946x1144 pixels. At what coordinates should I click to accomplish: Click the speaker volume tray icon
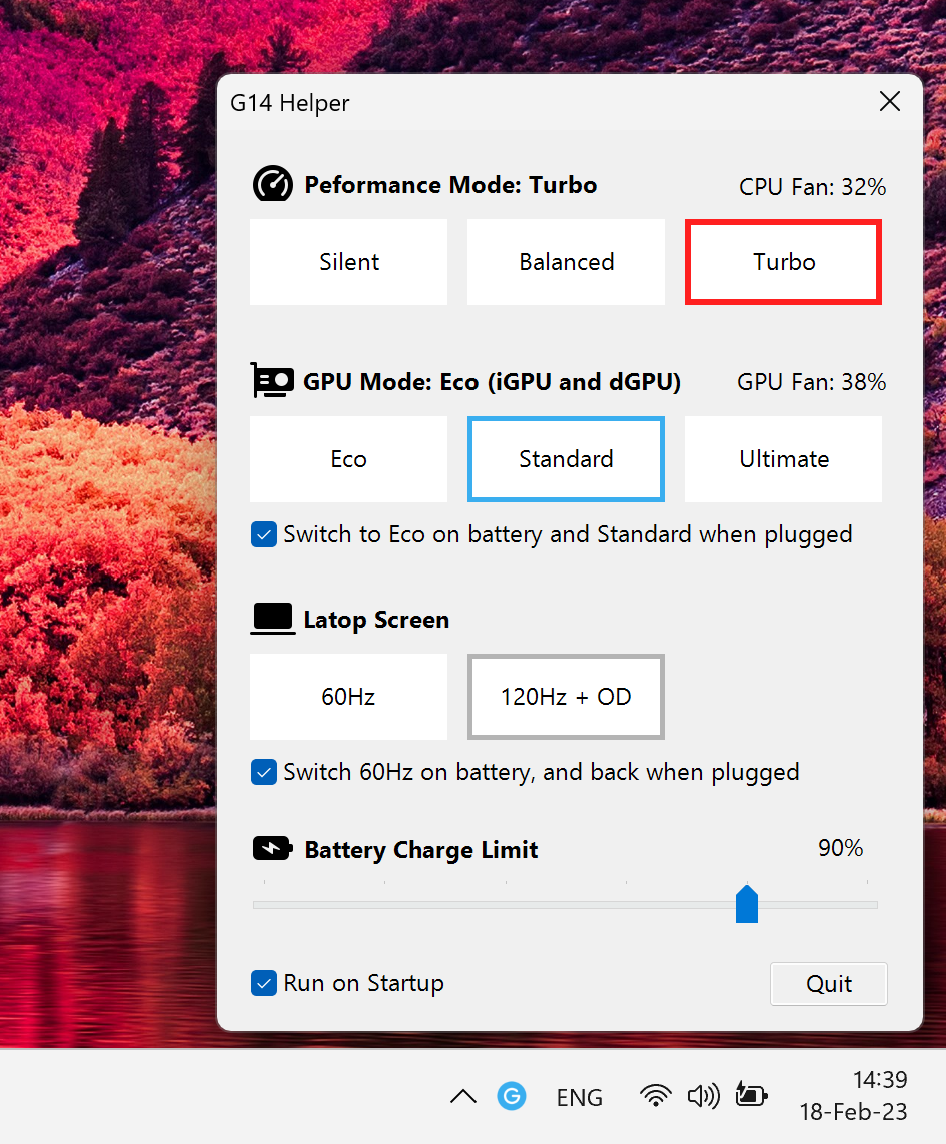703,1096
